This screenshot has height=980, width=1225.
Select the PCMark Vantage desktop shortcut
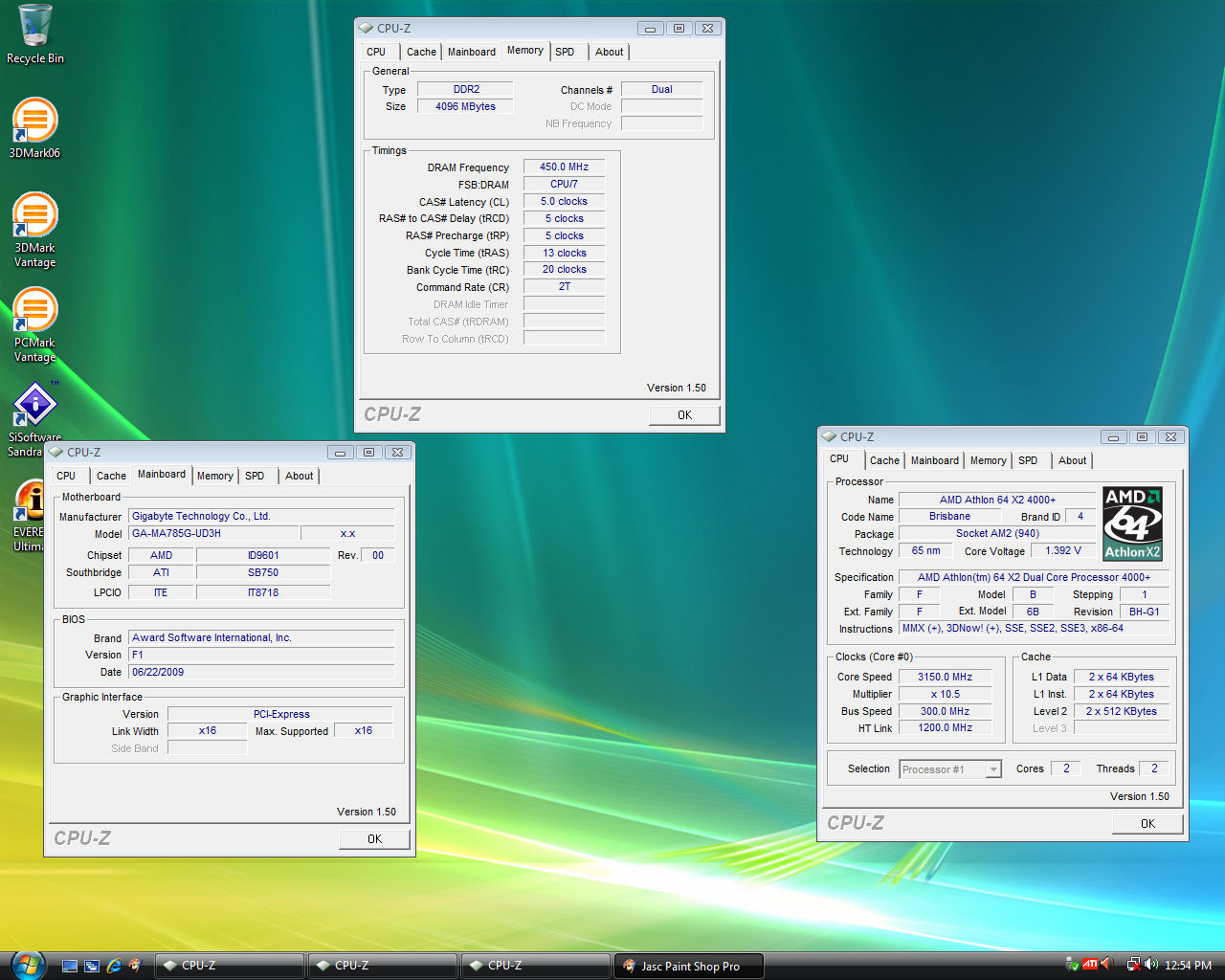click(35, 324)
